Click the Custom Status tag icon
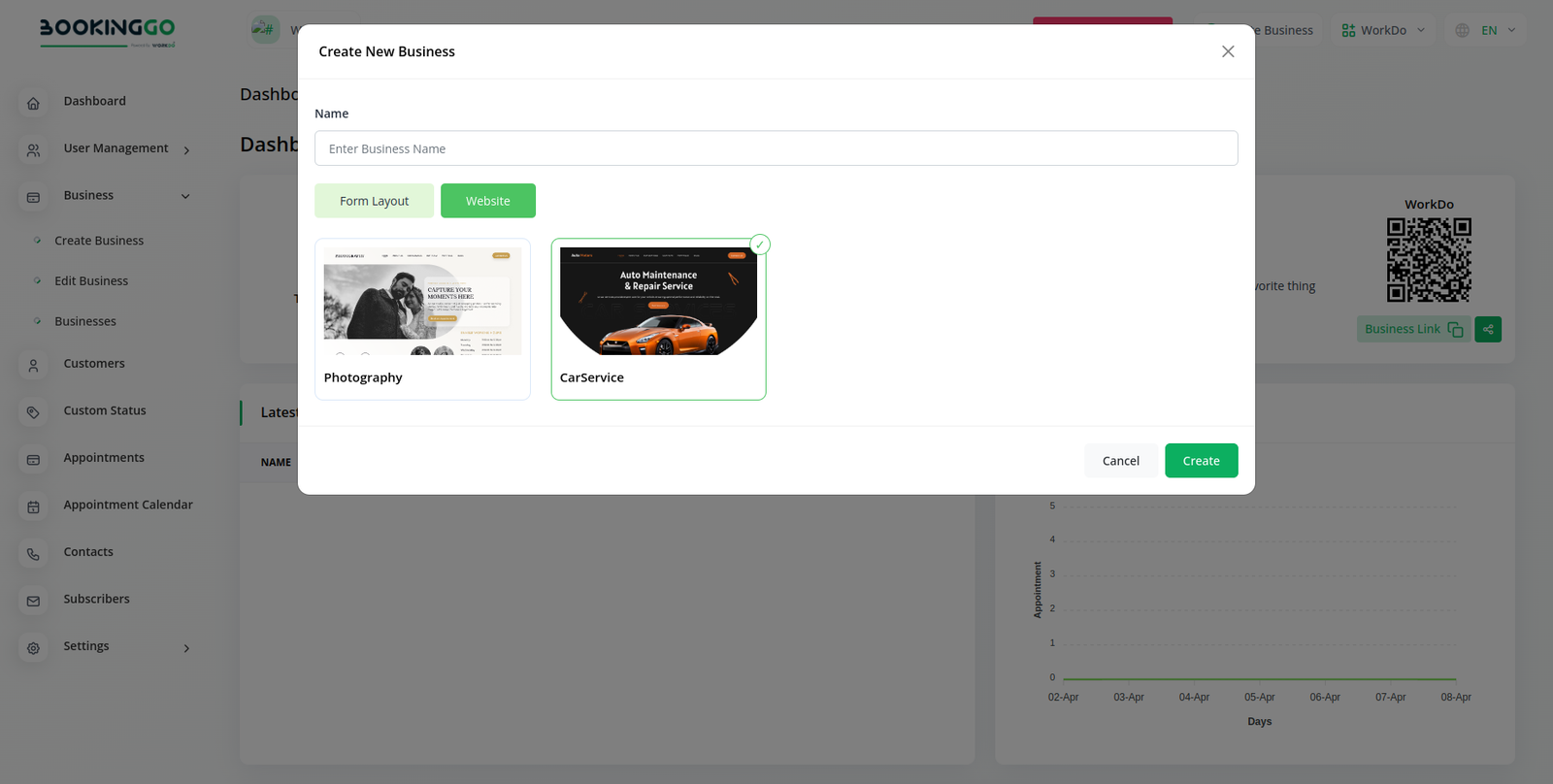The width and height of the screenshot is (1553, 784). pyautogui.click(x=33, y=412)
